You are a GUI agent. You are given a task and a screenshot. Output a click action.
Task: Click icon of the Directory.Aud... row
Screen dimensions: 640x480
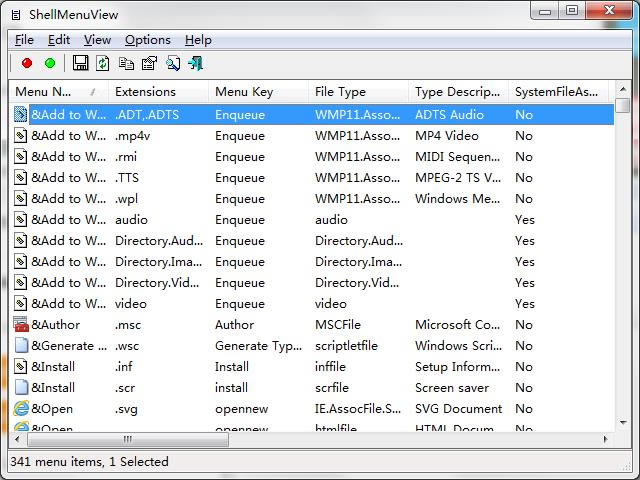point(20,240)
